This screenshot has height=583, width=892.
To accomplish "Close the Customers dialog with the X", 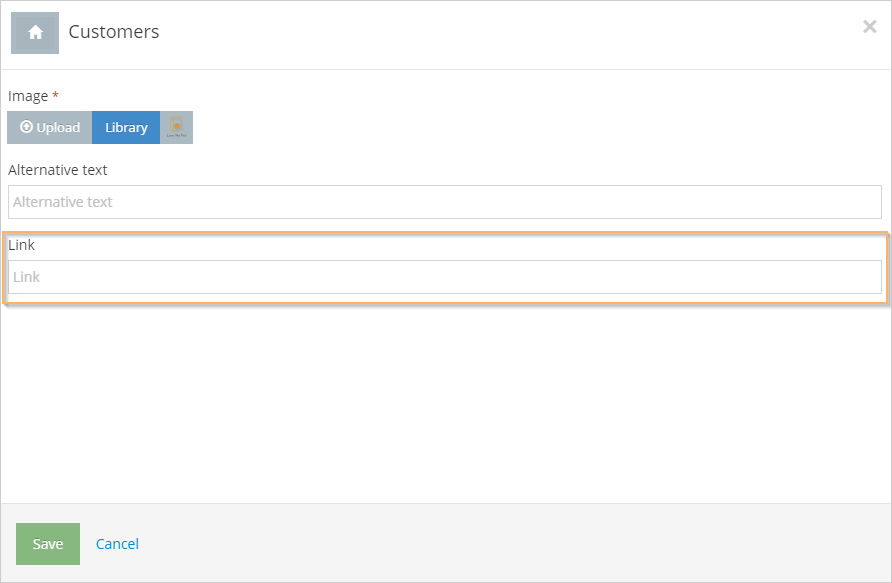I will tap(869, 26).
